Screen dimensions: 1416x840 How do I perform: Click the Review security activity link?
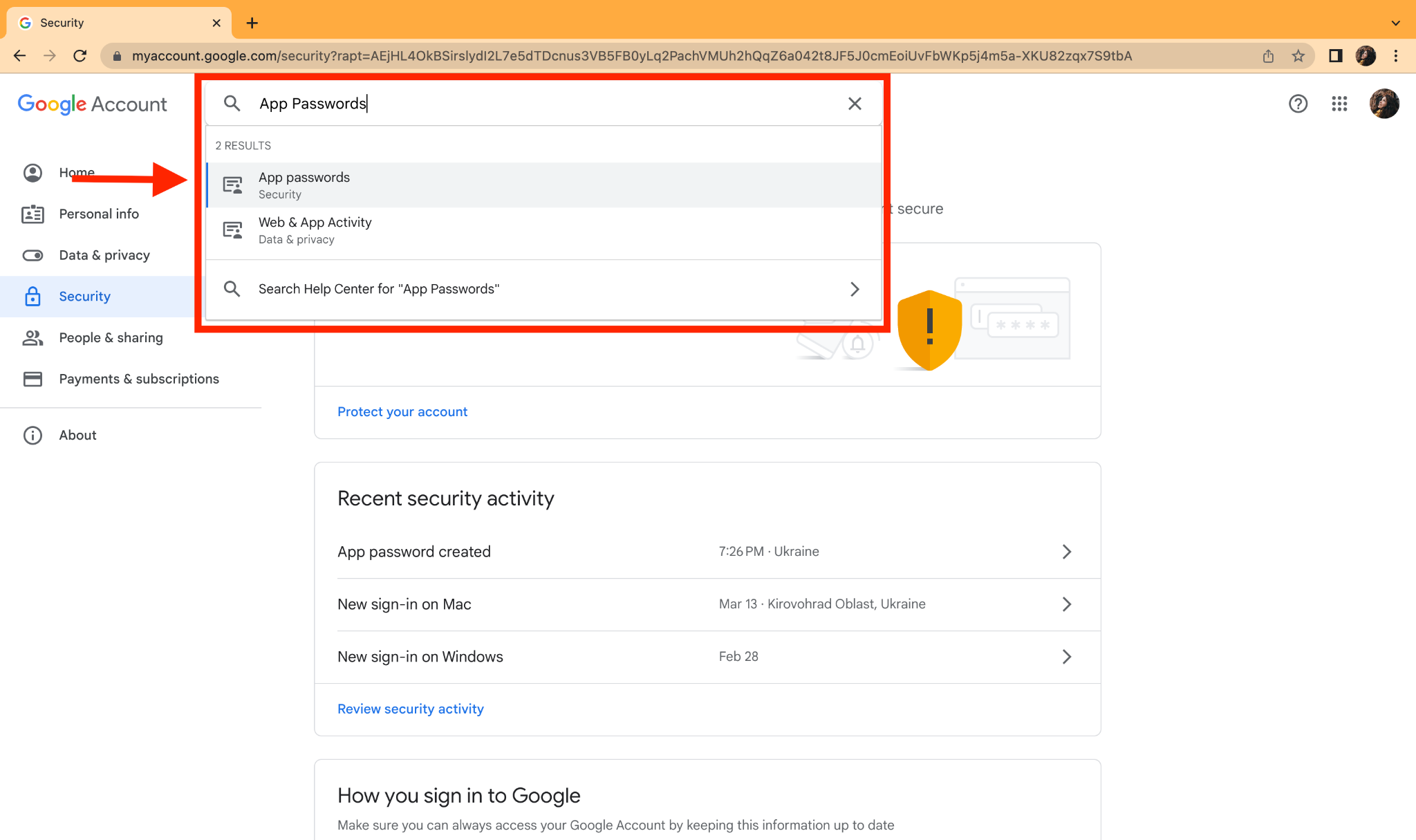pyautogui.click(x=411, y=709)
